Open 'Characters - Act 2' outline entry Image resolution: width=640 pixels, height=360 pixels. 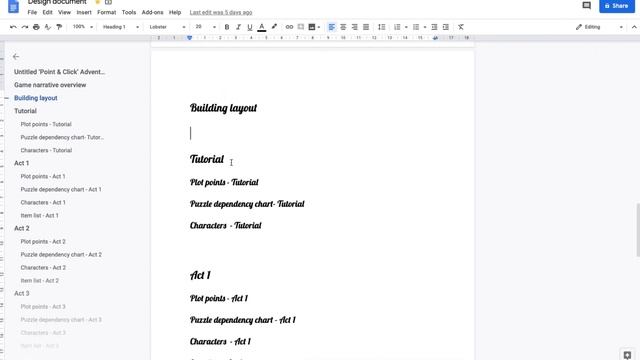(43, 268)
